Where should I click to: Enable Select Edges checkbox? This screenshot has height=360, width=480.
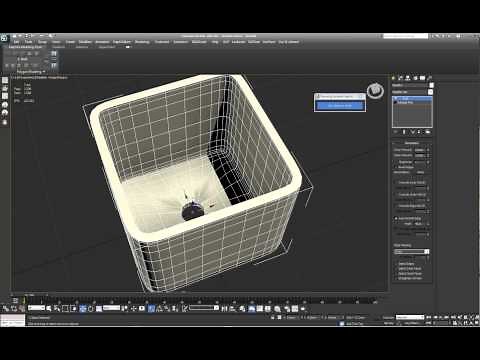tap(396, 264)
